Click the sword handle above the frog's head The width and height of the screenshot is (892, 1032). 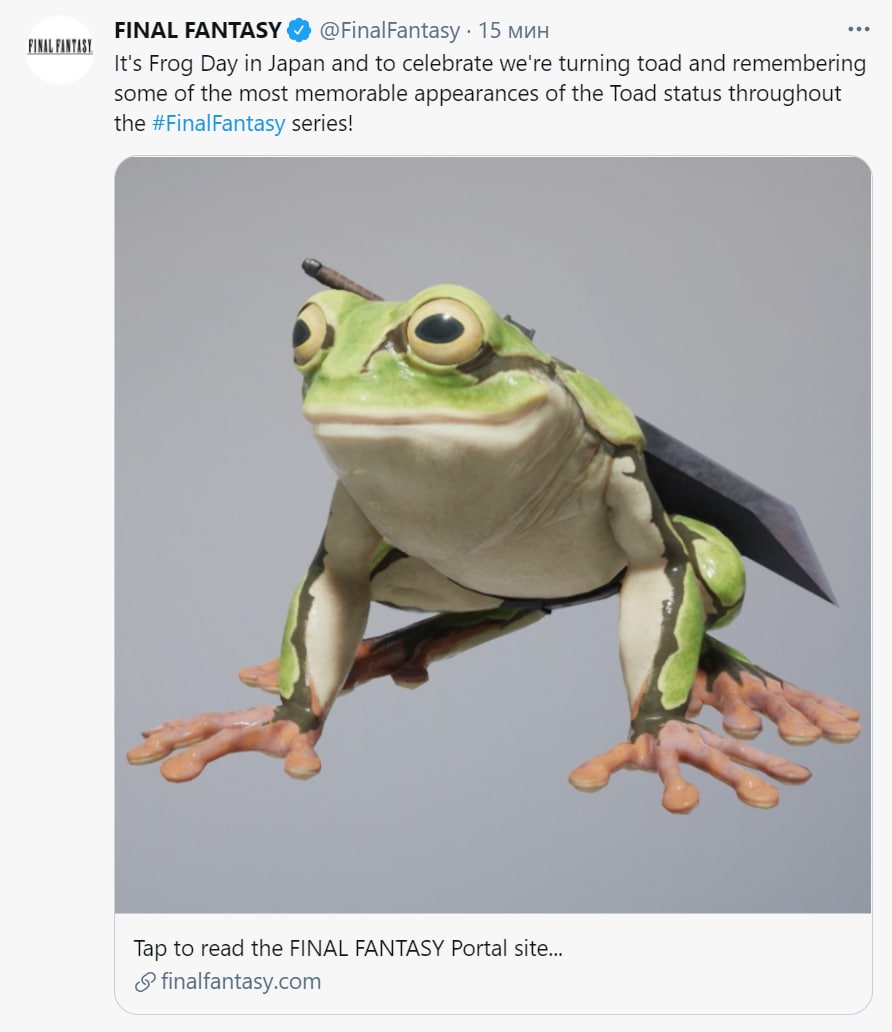click(x=341, y=280)
